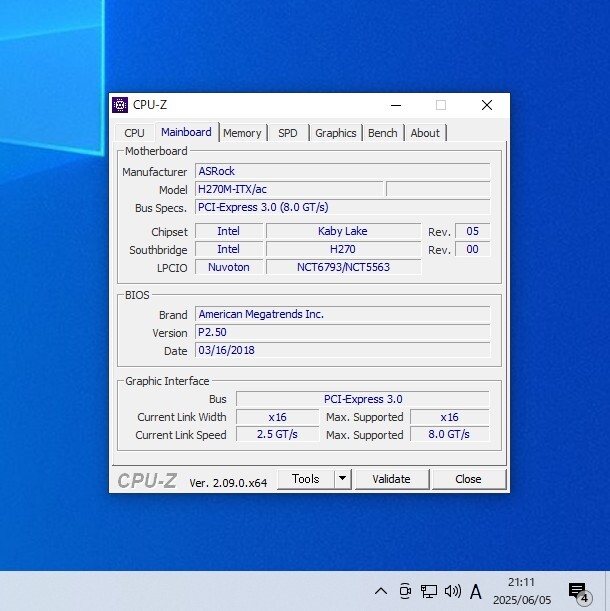The height and width of the screenshot is (611, 610).
Task: Click BIOS date 03/16/2018
Action: [342, 350]
